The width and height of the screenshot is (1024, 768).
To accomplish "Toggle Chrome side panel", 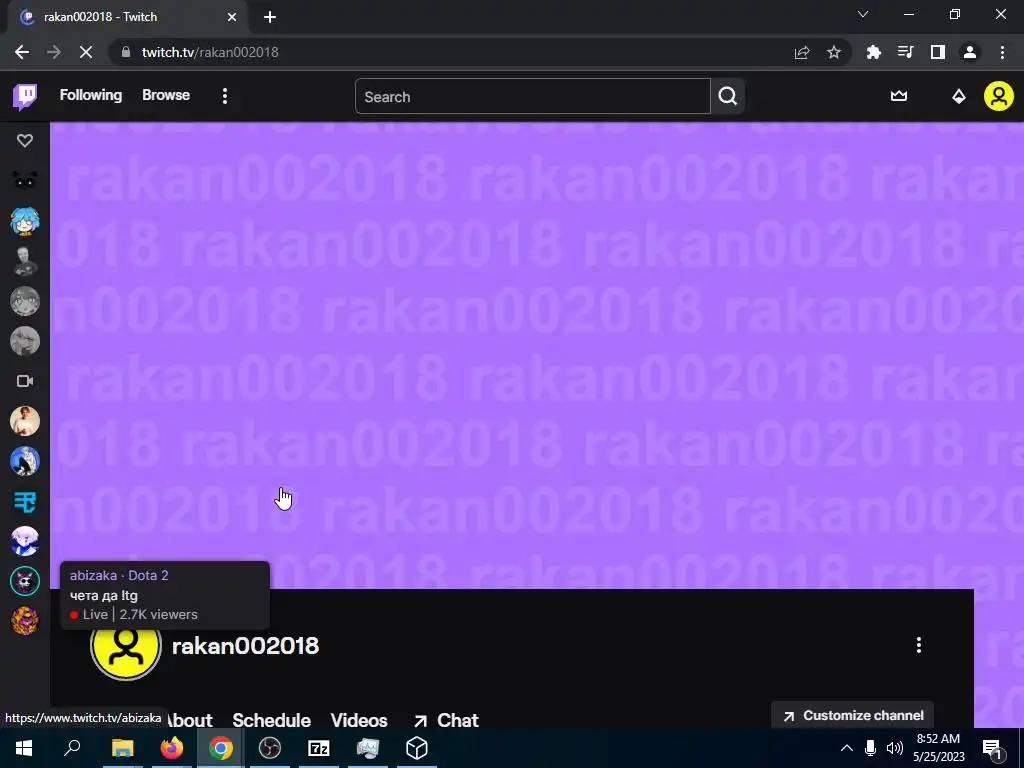I will point(938,52).
